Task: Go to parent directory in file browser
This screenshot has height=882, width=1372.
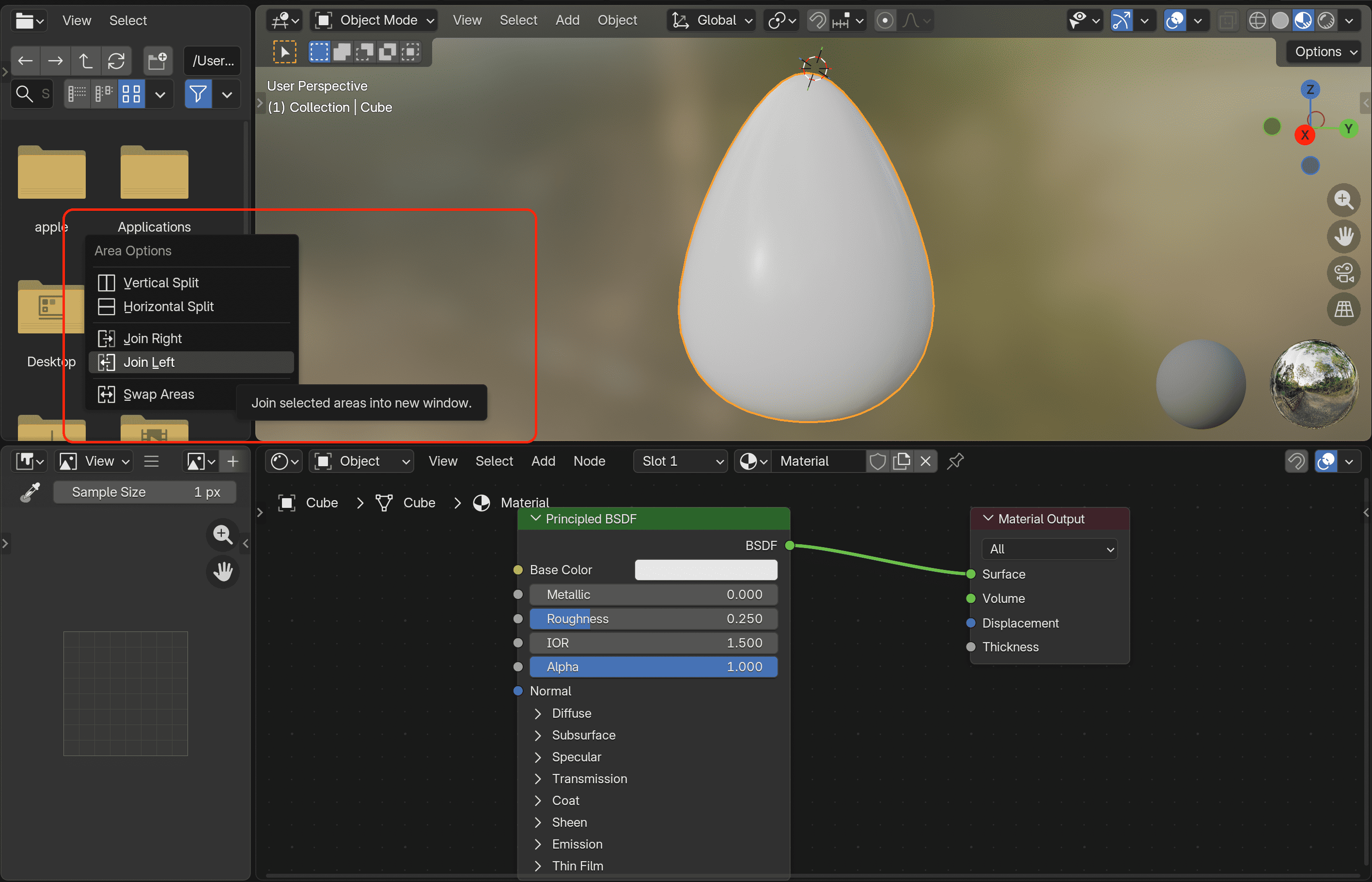Action: click(x=86, y=61)
